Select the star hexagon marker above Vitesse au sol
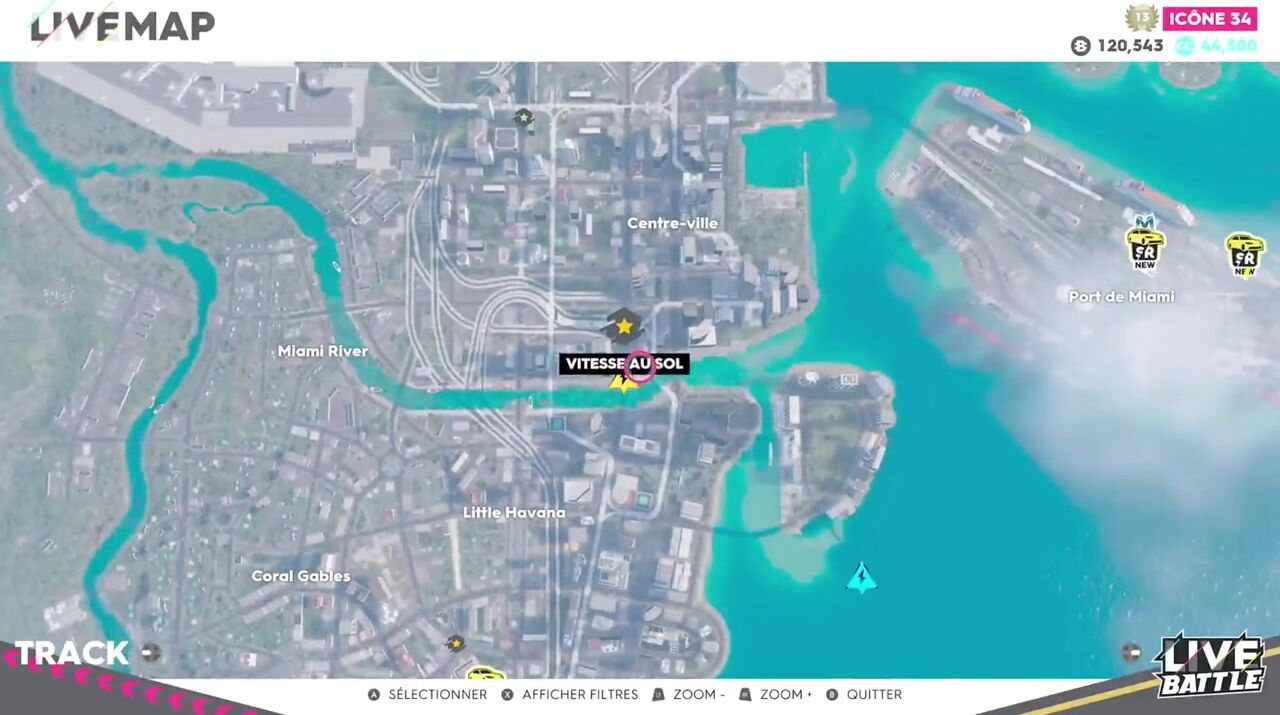The width and height of the screenshot is (1280, 715). (624, 326)
